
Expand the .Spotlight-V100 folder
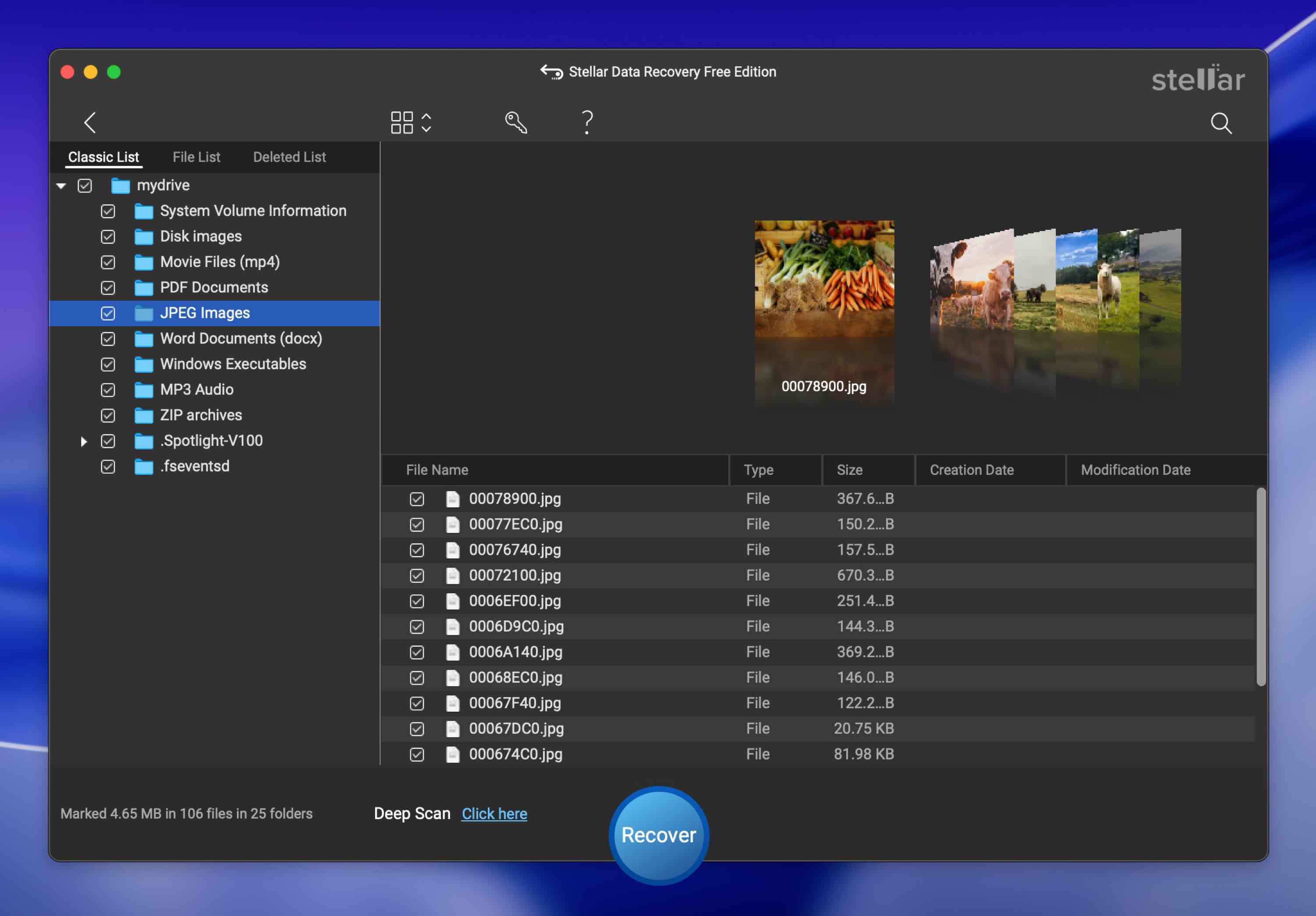(84, 441)
